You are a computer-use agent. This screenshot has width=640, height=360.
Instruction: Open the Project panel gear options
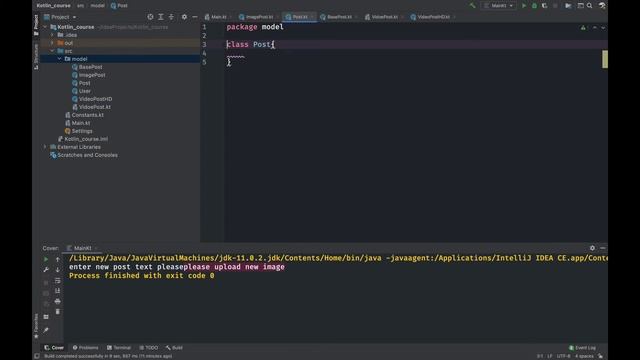tap(184, 17)
